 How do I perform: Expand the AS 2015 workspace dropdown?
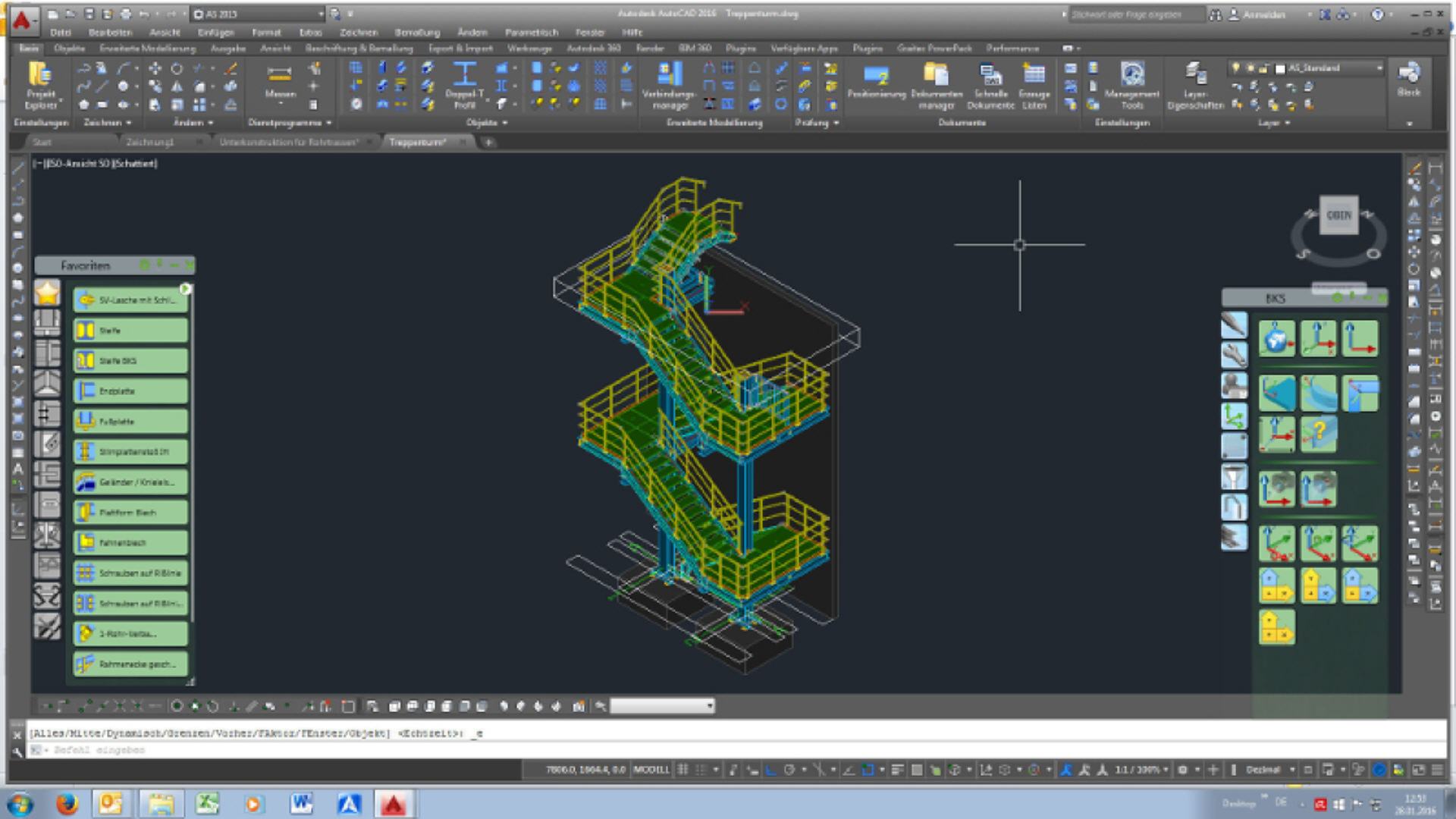click(x=321, y=14)
